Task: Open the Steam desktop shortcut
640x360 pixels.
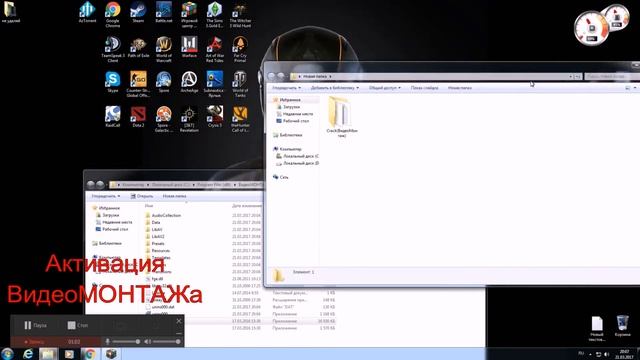Action: (x=138, y=12)
